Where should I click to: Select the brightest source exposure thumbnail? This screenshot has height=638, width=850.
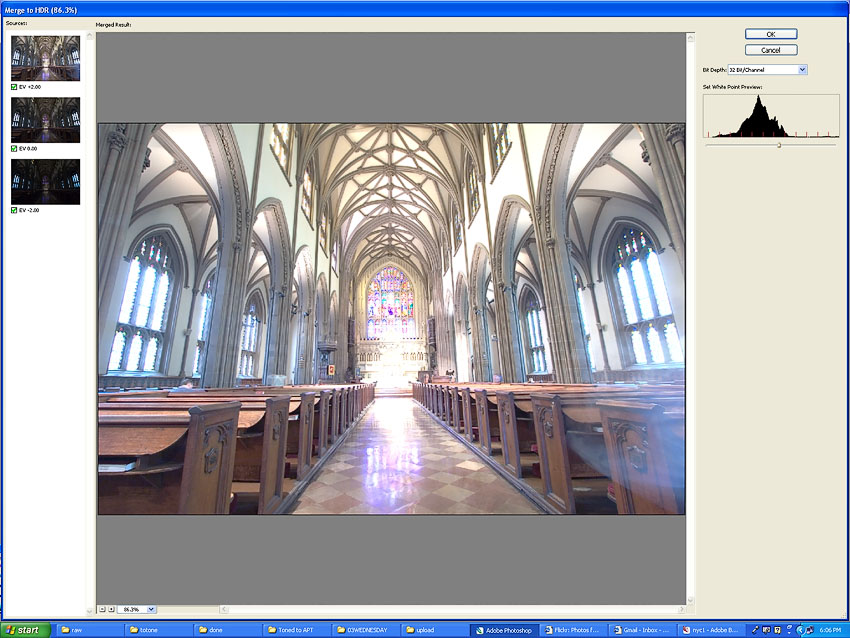45,58
